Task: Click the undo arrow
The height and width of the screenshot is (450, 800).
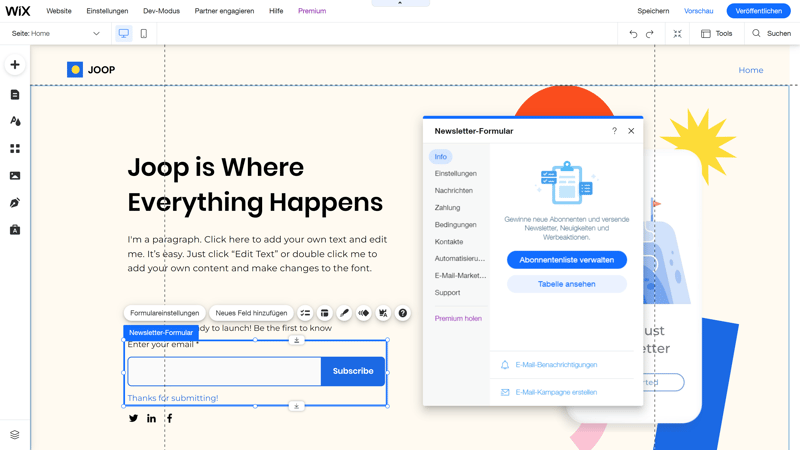Action: click(x=633, y=34)
